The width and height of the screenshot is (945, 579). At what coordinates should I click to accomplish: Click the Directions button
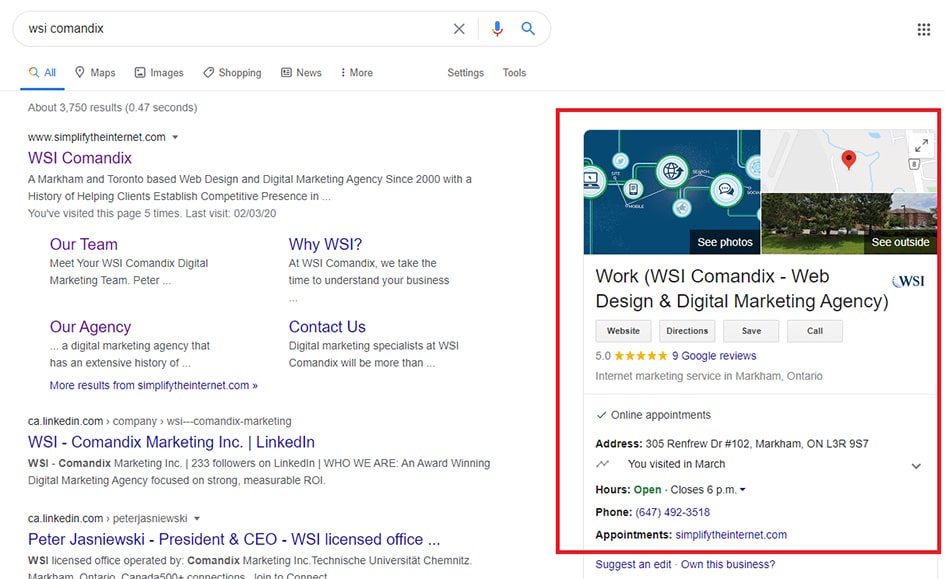tap(687, 331)
